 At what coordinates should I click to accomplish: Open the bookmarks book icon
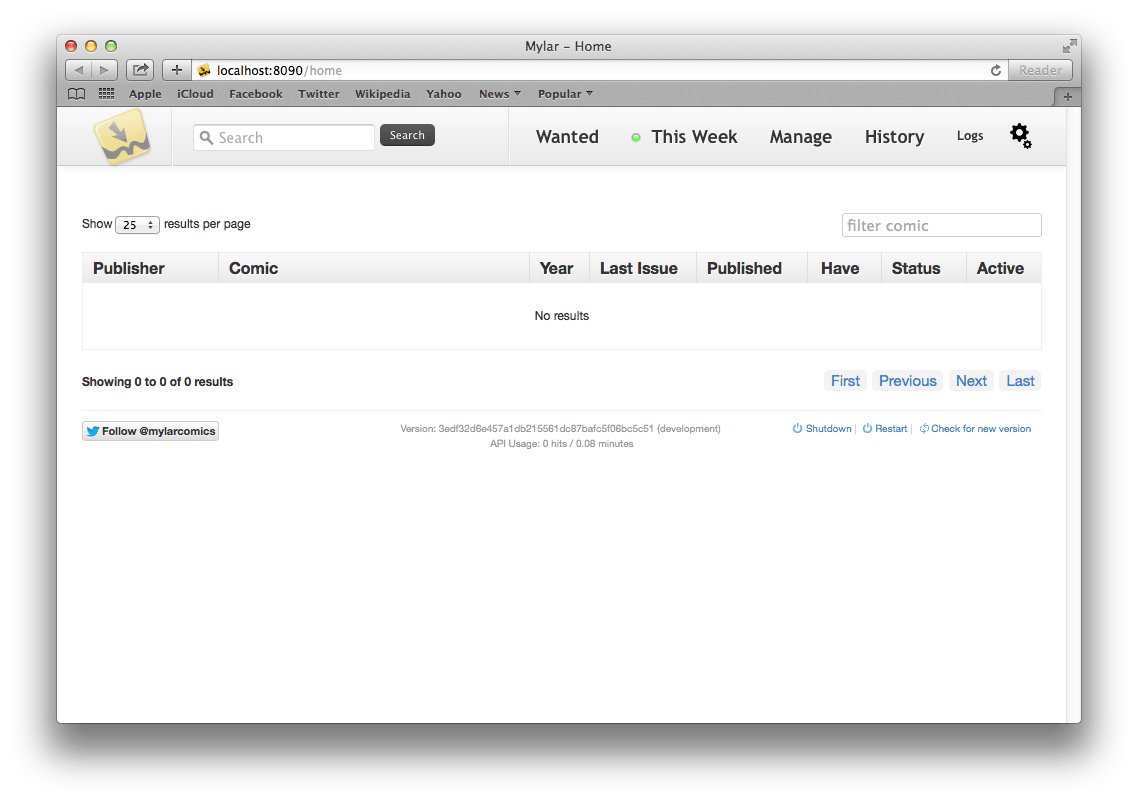(76, 94)
